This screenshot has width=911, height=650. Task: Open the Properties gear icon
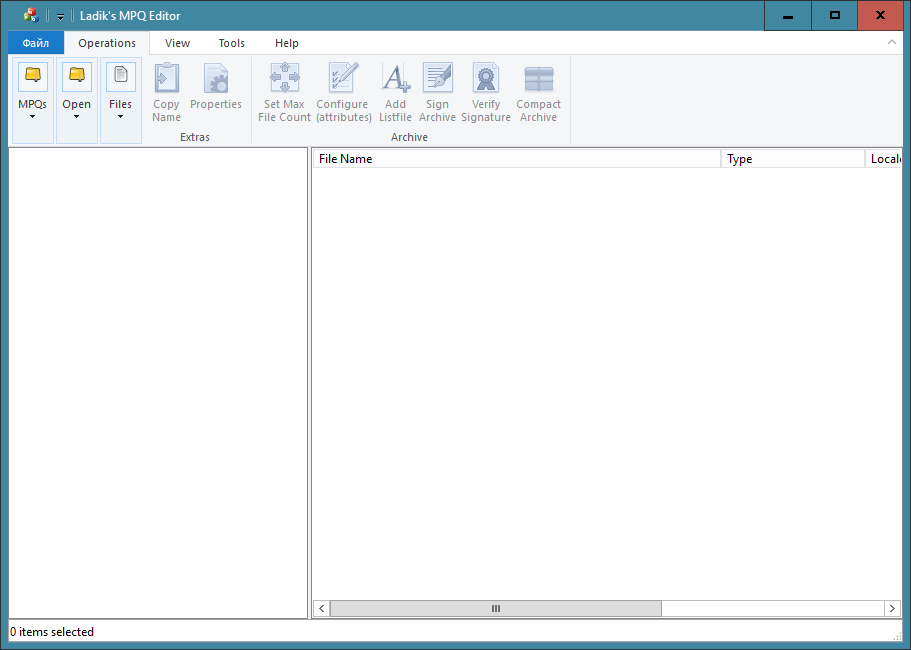tap(216, 78)
